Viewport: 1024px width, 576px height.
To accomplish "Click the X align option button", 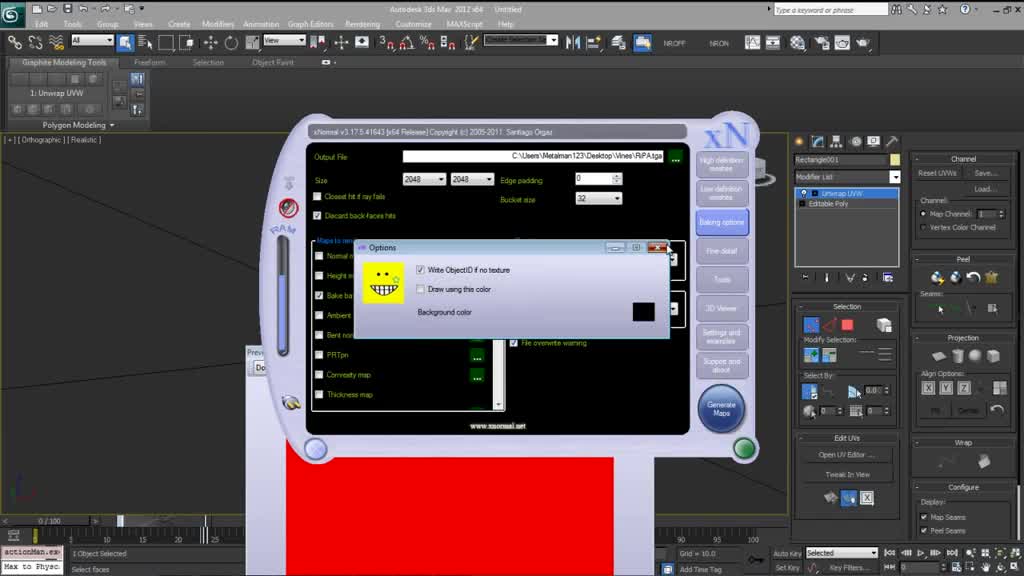I will (x=928, y=388).
